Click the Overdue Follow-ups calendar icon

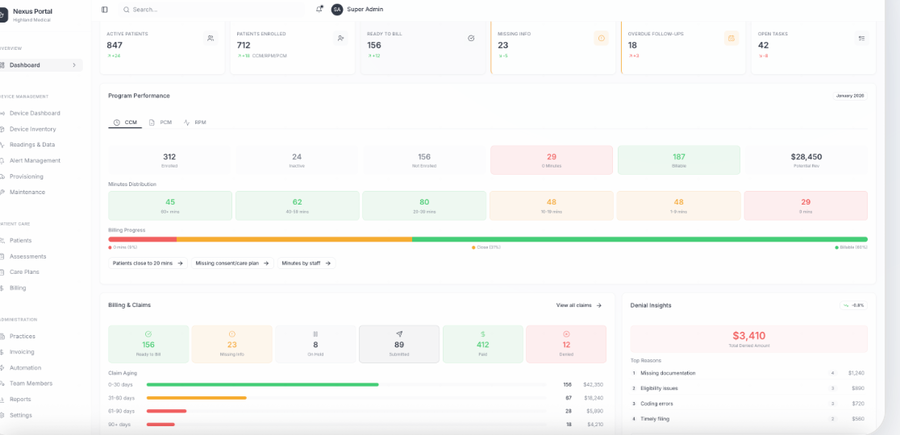pos(731,38)
